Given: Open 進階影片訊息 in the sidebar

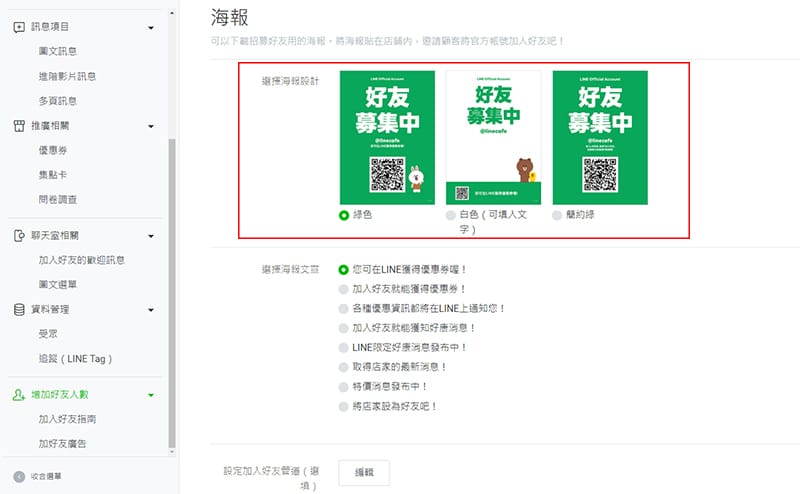Looking at the screenshot, I should coord(67,76).
